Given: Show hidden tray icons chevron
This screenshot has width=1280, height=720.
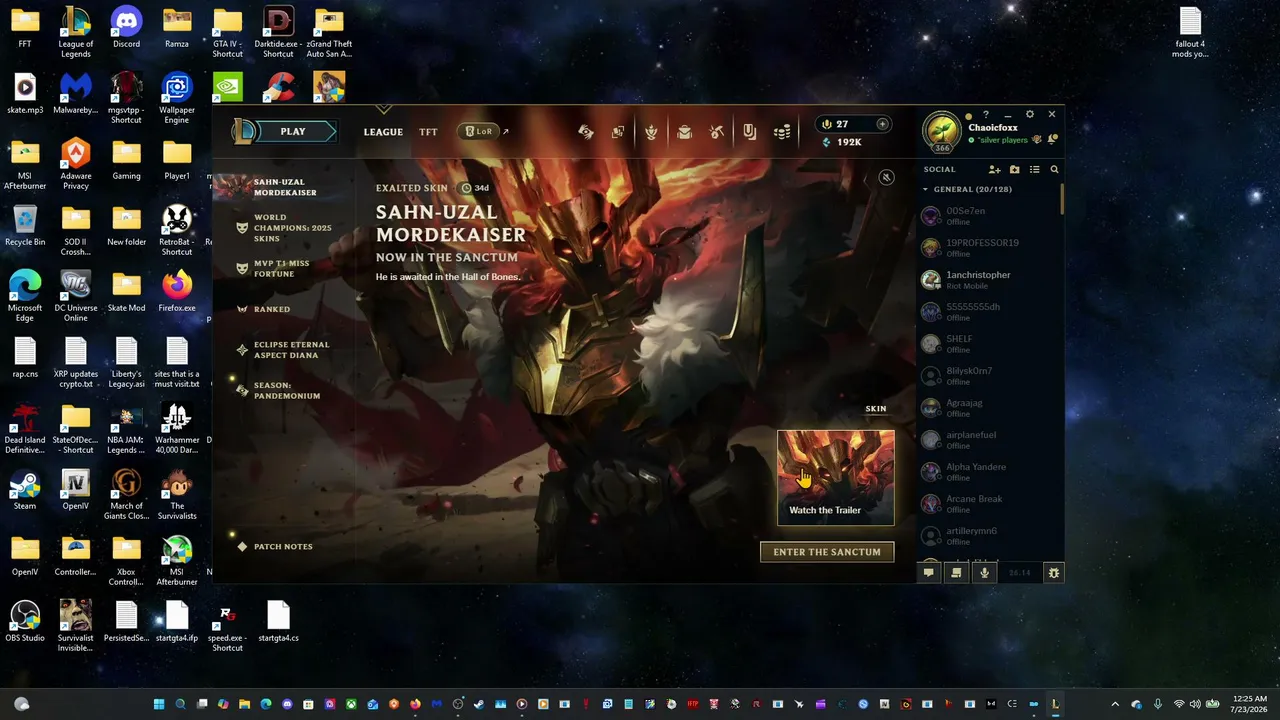Looking at the screenshot, I should coord(1115,704).
